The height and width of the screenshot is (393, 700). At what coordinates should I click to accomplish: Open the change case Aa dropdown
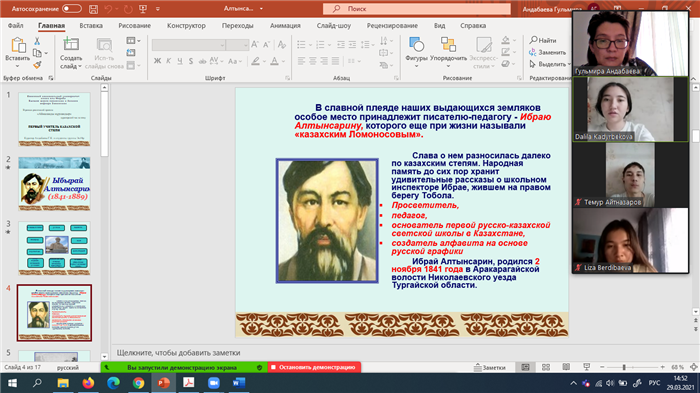point(234,61)
